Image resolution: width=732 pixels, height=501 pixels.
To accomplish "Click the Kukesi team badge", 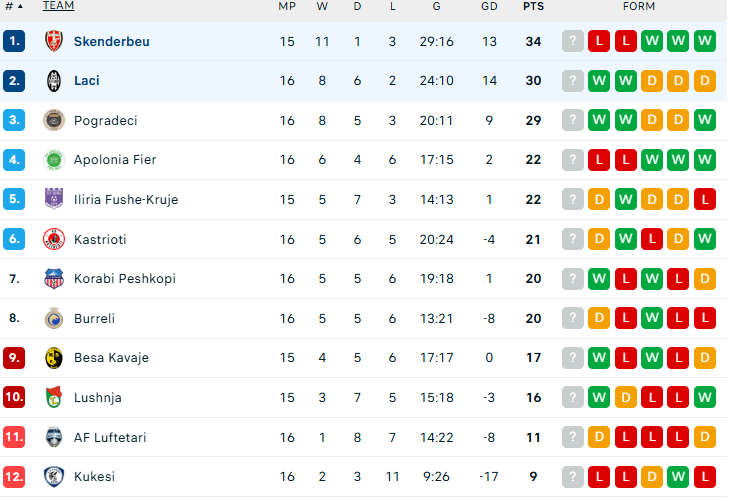I will (53, 477).
